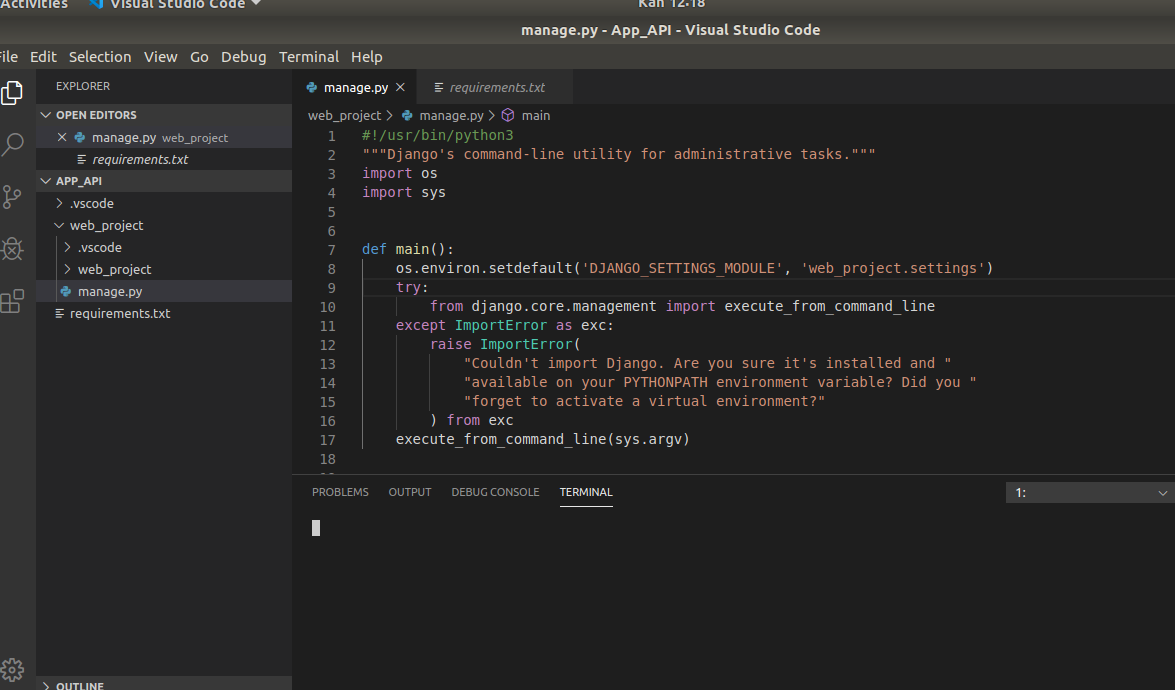Select the Terminal panel tab

[x=586, y=492]
